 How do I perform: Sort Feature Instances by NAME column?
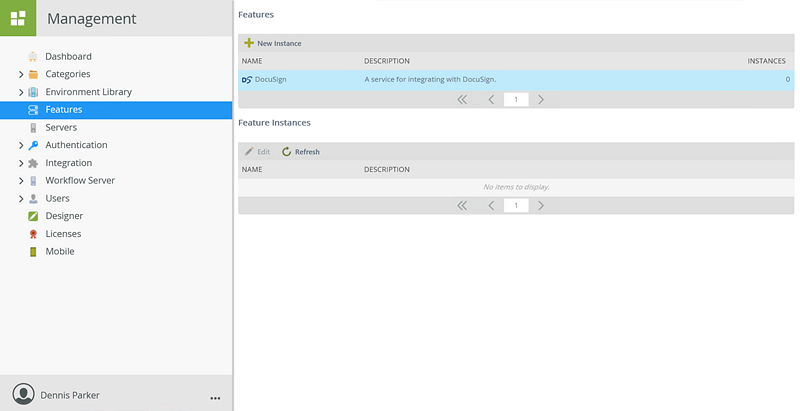252,169
